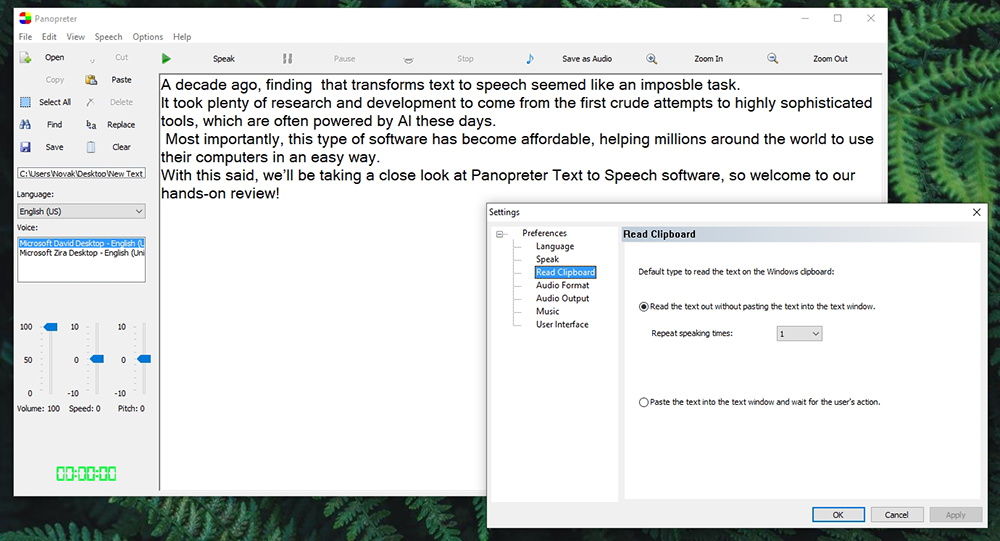Select User Interface in Settings tree
Image resolution: width=1000 pixels, height=541 pixels.
coord(562,324)
